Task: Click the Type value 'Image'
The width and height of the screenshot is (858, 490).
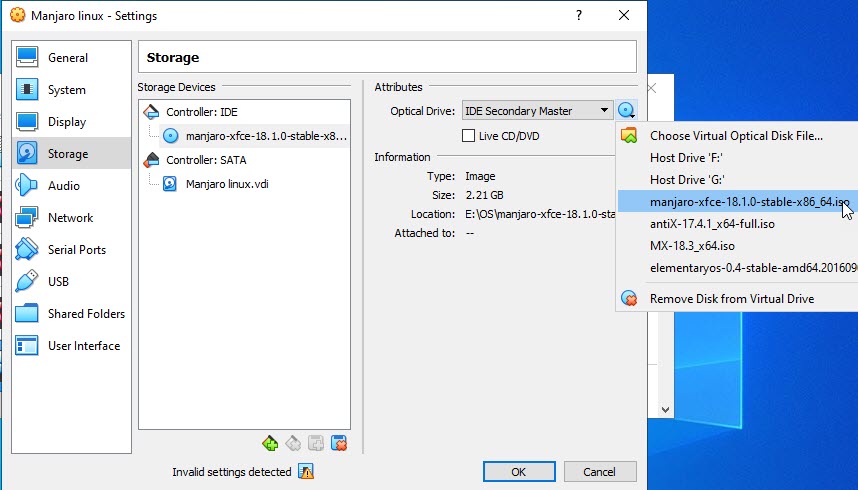Action: [x=480, y=176]
